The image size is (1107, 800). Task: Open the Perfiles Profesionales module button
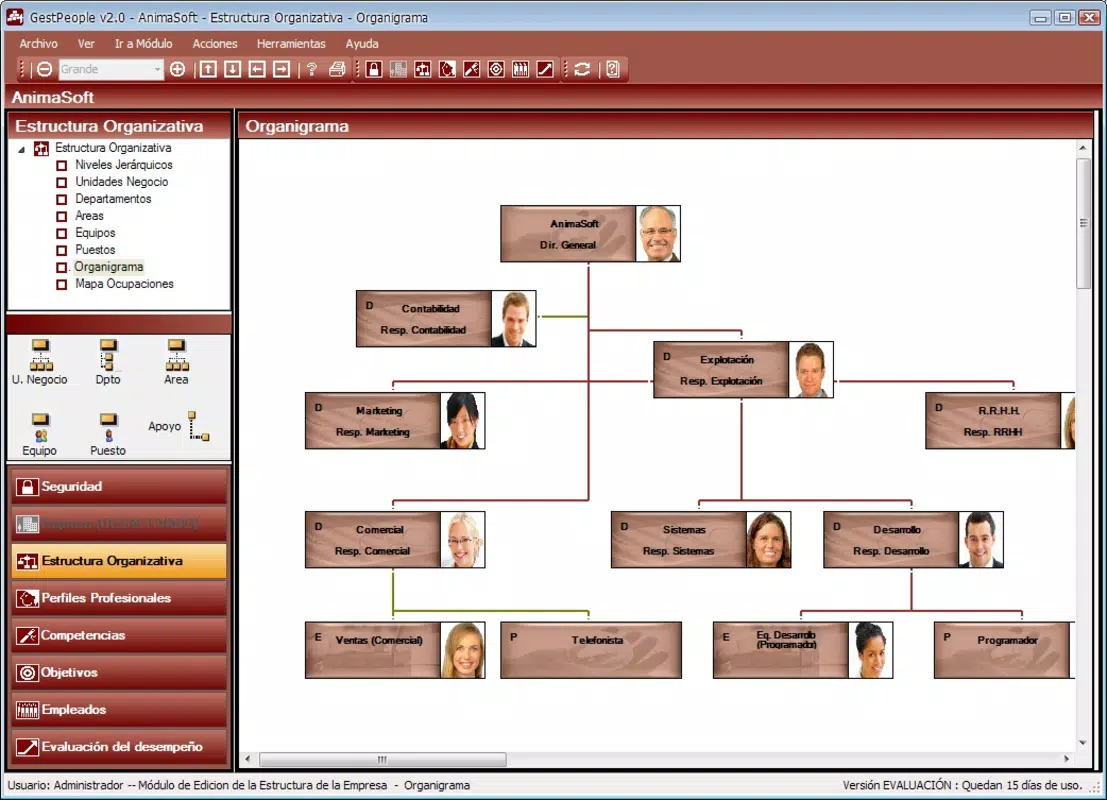[119, 598]
